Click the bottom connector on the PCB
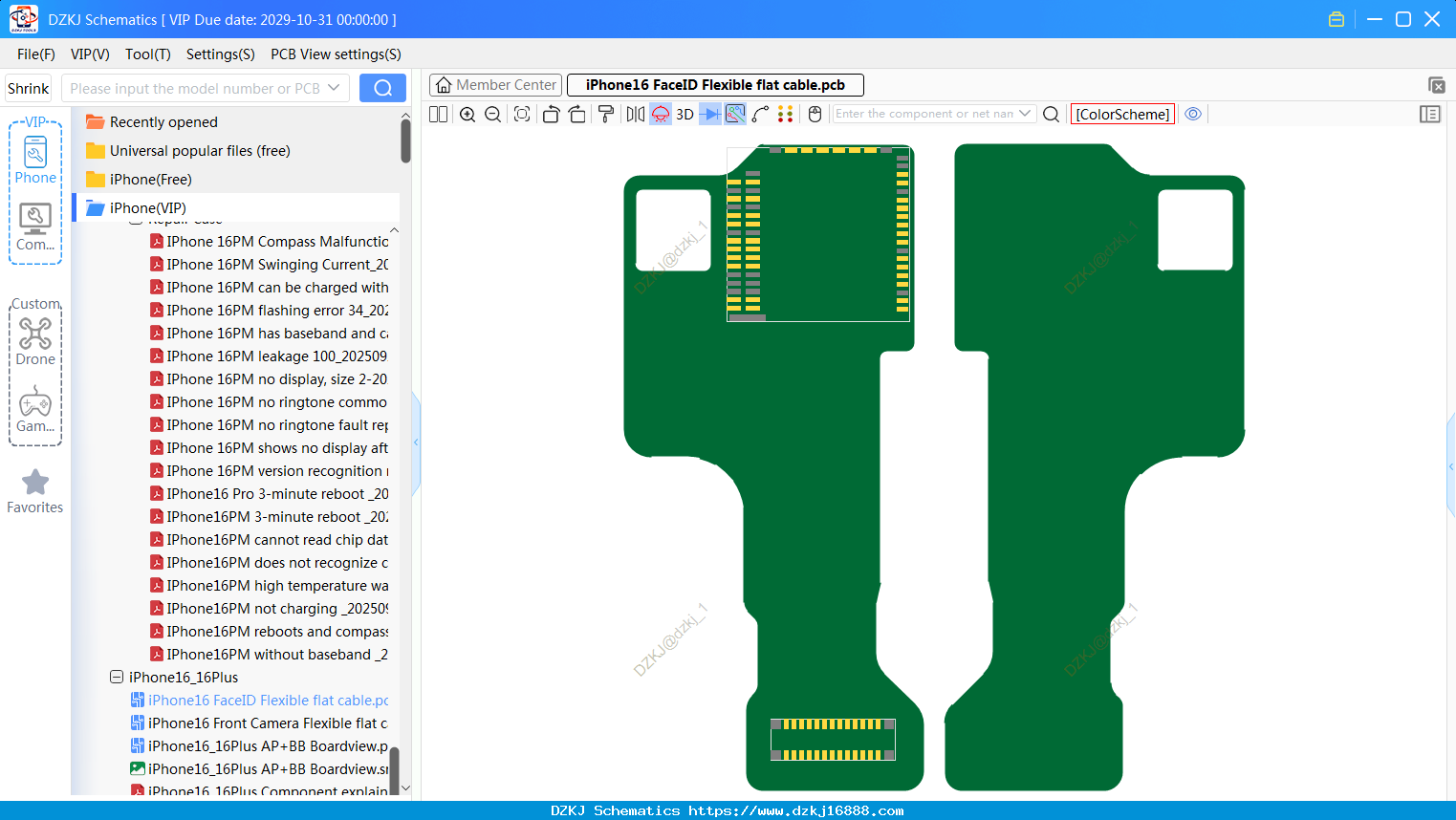Image resolution: width=1456 pixels, height=820 pixels. coord(833,740)
